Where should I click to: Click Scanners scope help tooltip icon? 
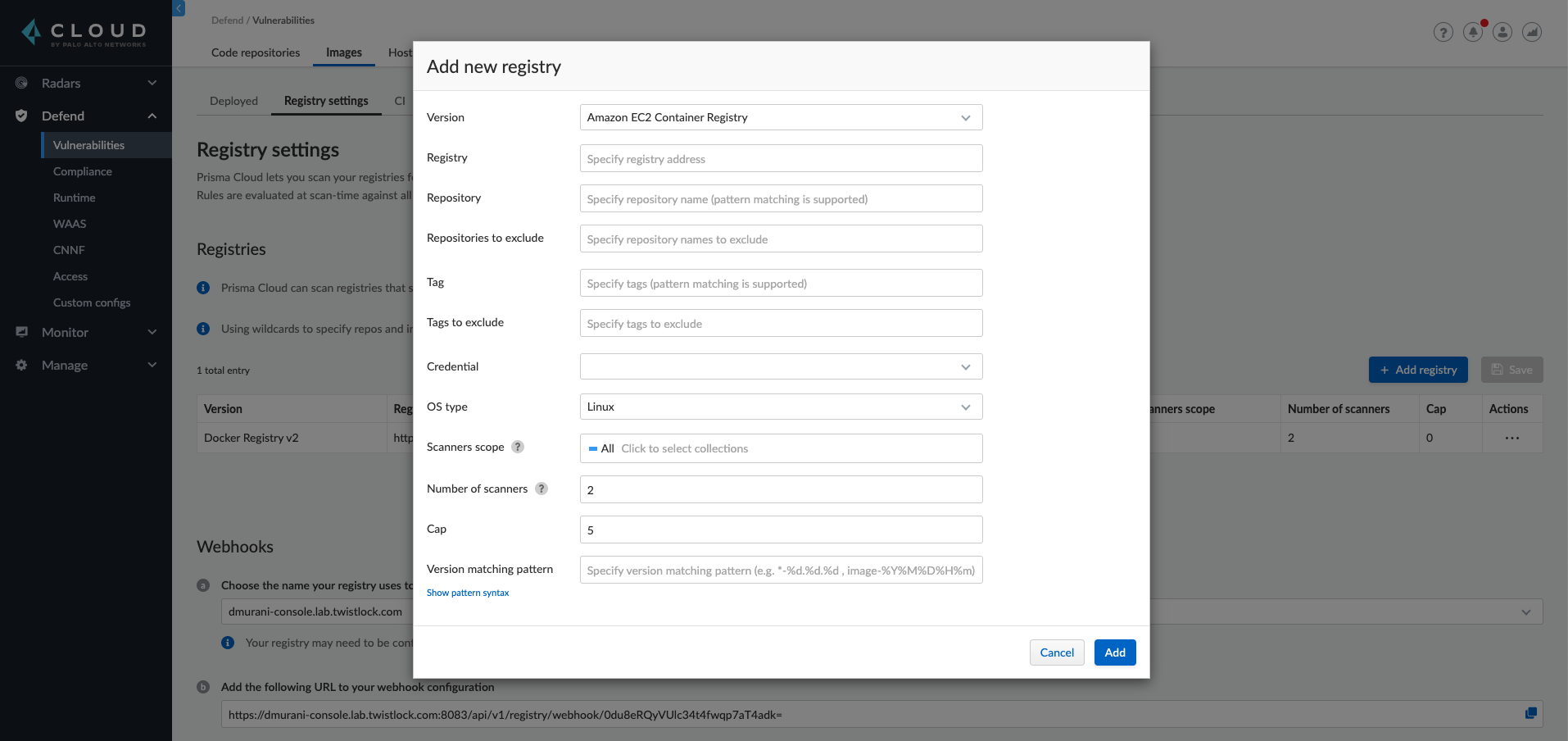click(x=518, y=447)
